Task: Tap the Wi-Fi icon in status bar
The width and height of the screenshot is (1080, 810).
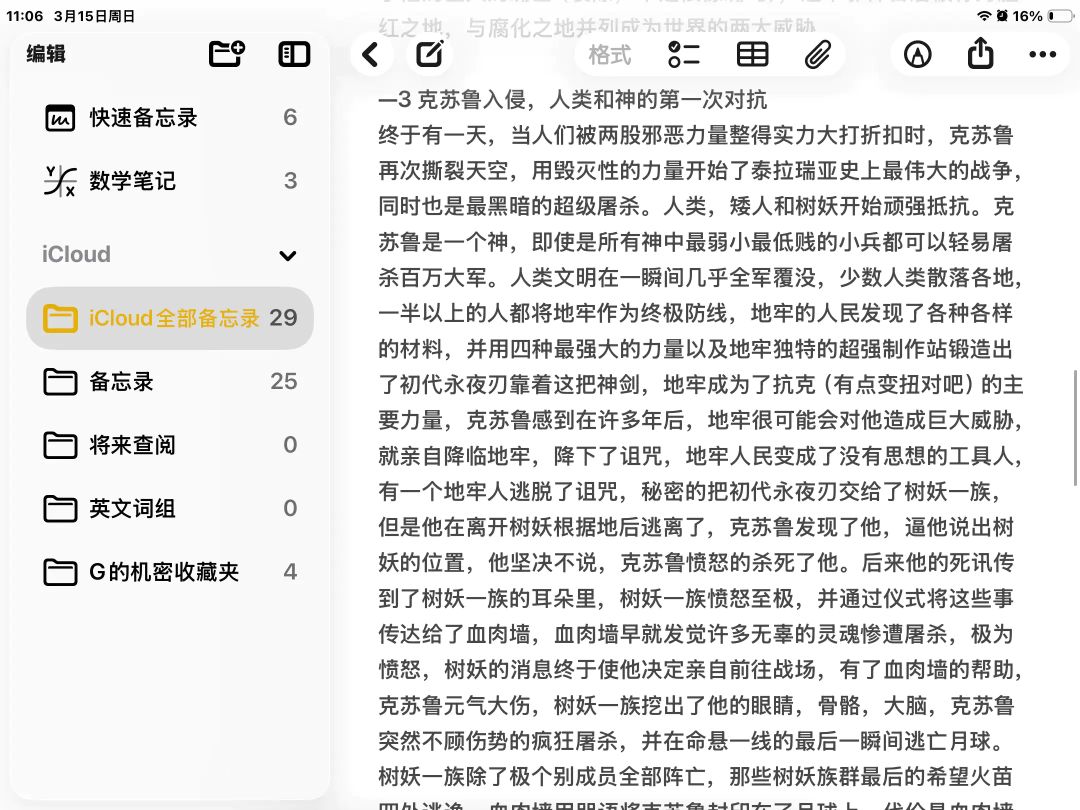Action: point(985,16)
